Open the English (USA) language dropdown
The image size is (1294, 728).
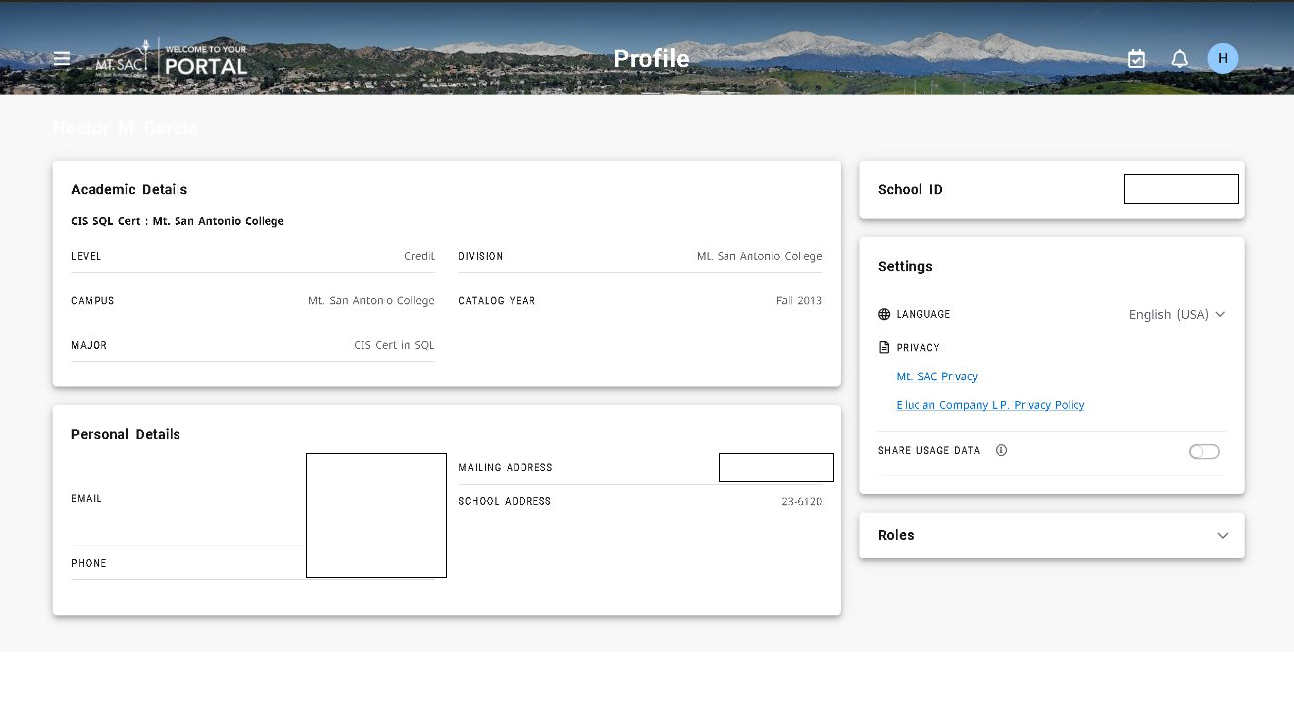(1176, 314)
